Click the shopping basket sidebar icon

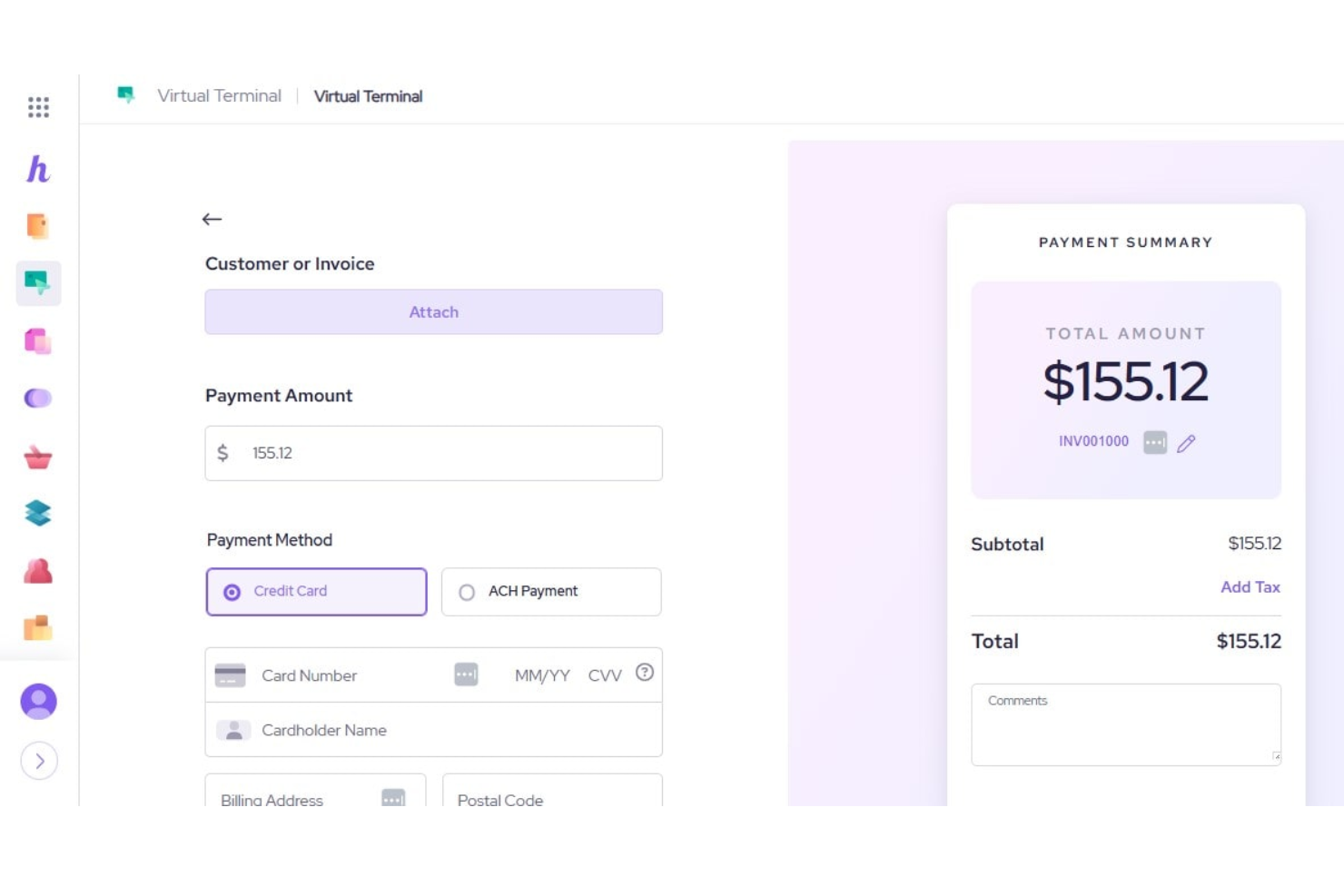point(37,457)
